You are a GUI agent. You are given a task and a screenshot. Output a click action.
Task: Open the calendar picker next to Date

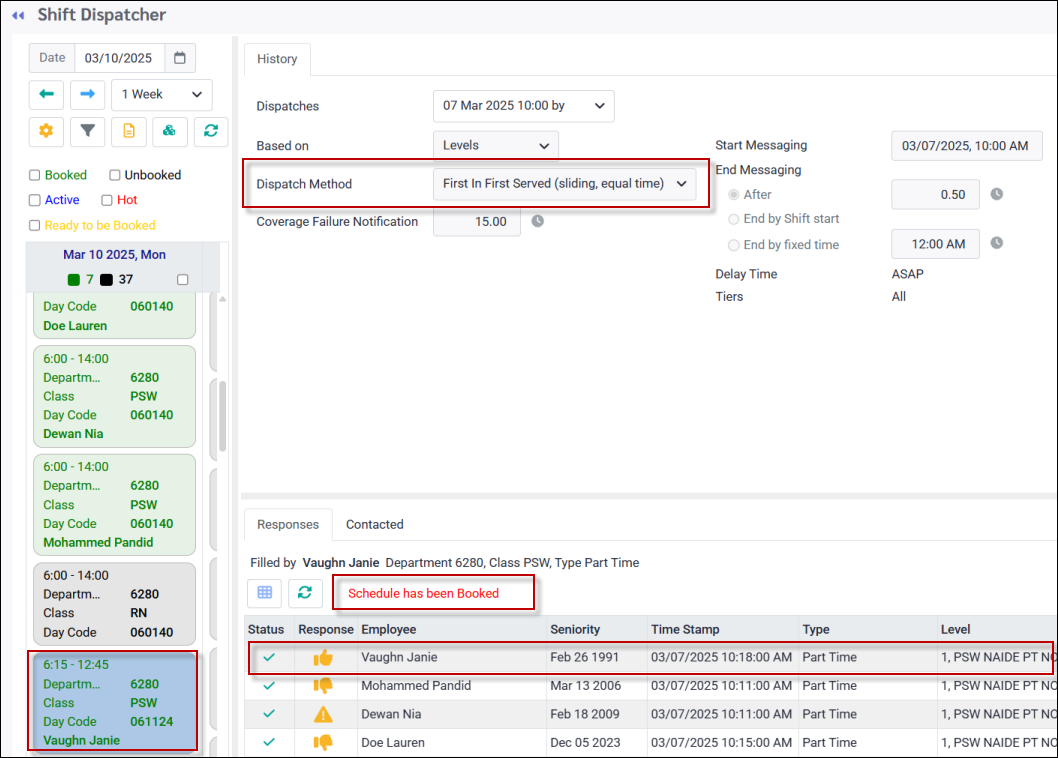179,58
